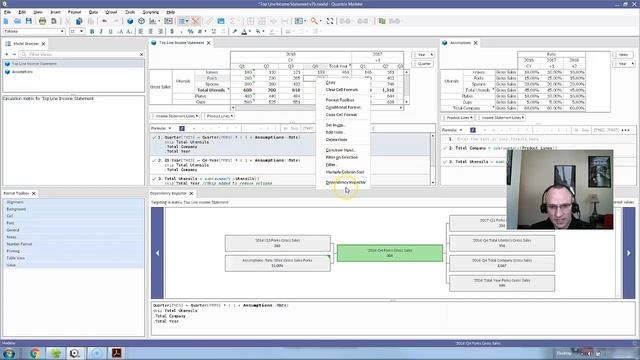This screenshot has height=360, width=640.
Task: Insert a chart using the chart icon
Action: (153, 21)
